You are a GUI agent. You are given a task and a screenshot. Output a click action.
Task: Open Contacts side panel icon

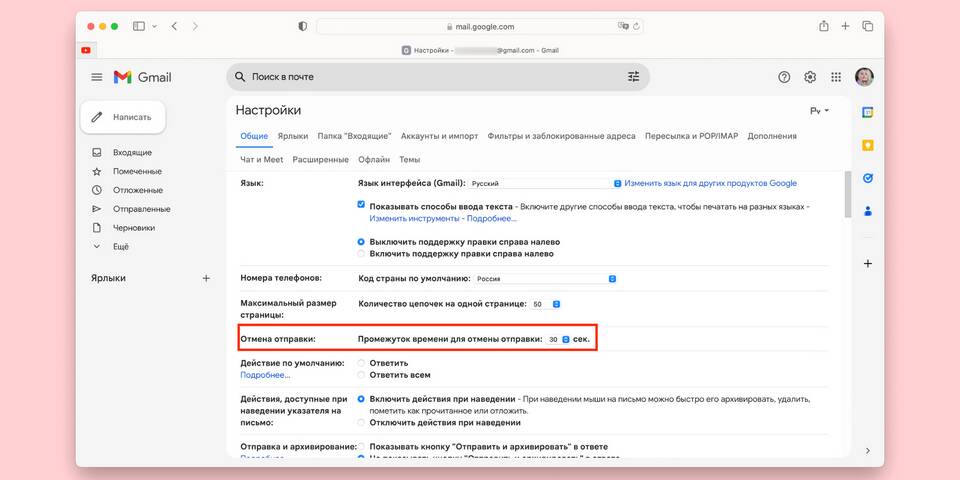pos(868,211)
